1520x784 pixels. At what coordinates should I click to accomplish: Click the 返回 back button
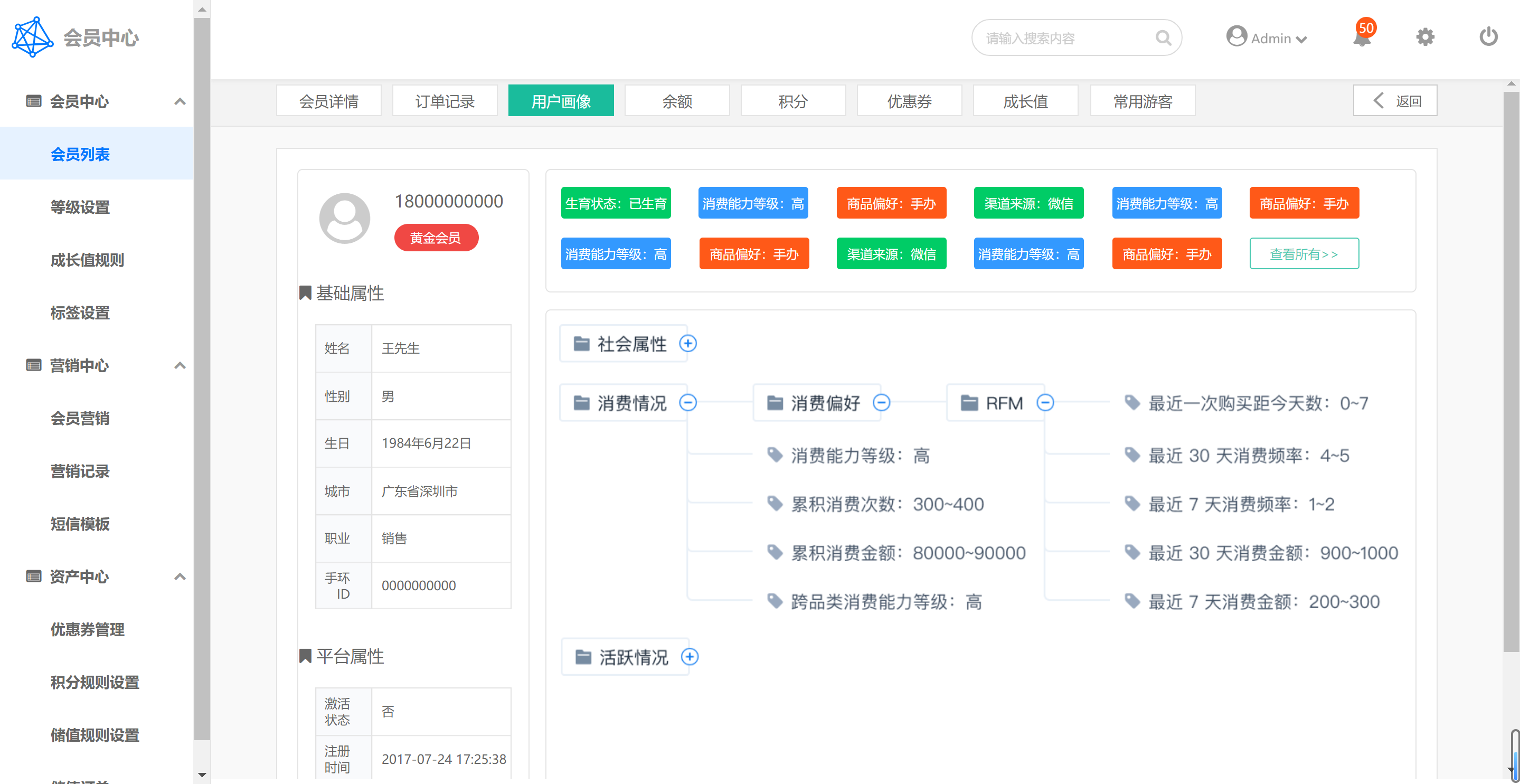[1395, 101]
